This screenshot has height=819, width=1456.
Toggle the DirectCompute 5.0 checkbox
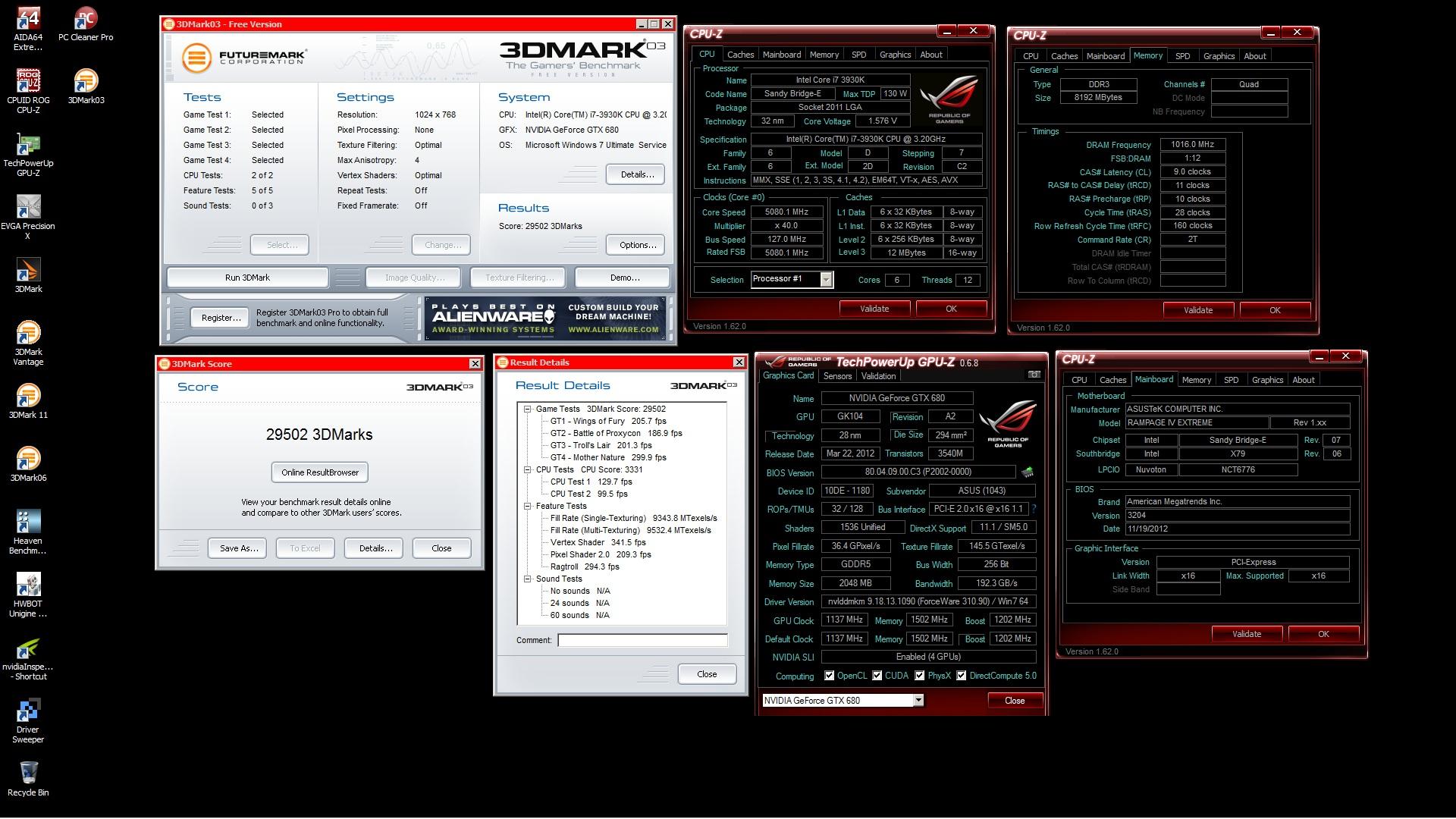[962, 676]
